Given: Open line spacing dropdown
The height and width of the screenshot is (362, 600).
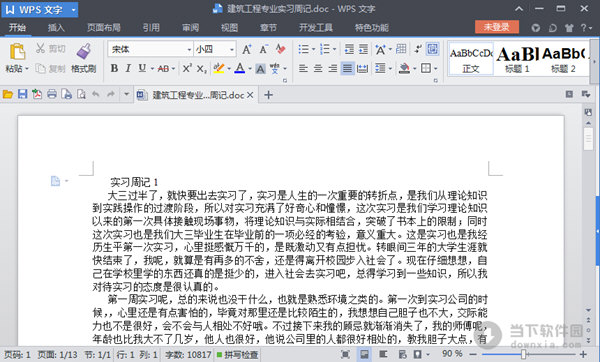Looking at the screenshot, I should click(390, 69).
